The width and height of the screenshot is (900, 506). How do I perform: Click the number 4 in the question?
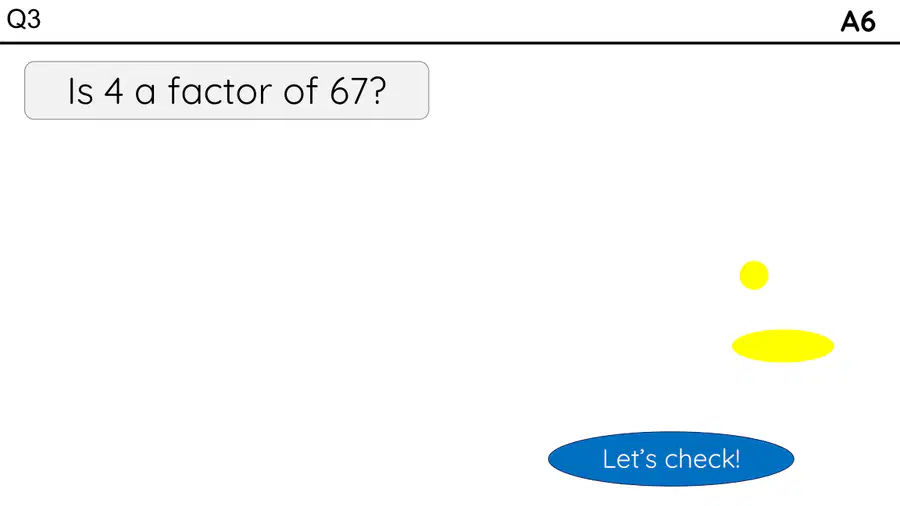coord(114,91)
